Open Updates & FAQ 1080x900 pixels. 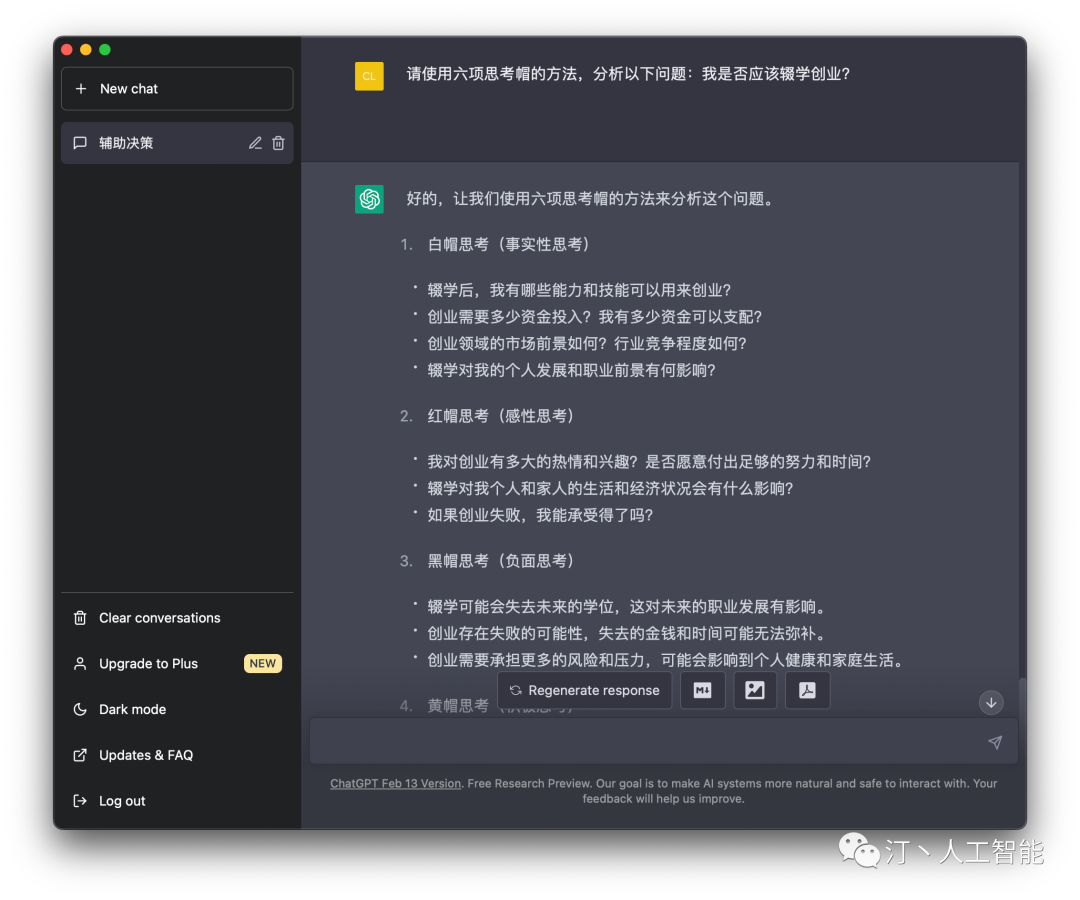(x=177, y=755)
